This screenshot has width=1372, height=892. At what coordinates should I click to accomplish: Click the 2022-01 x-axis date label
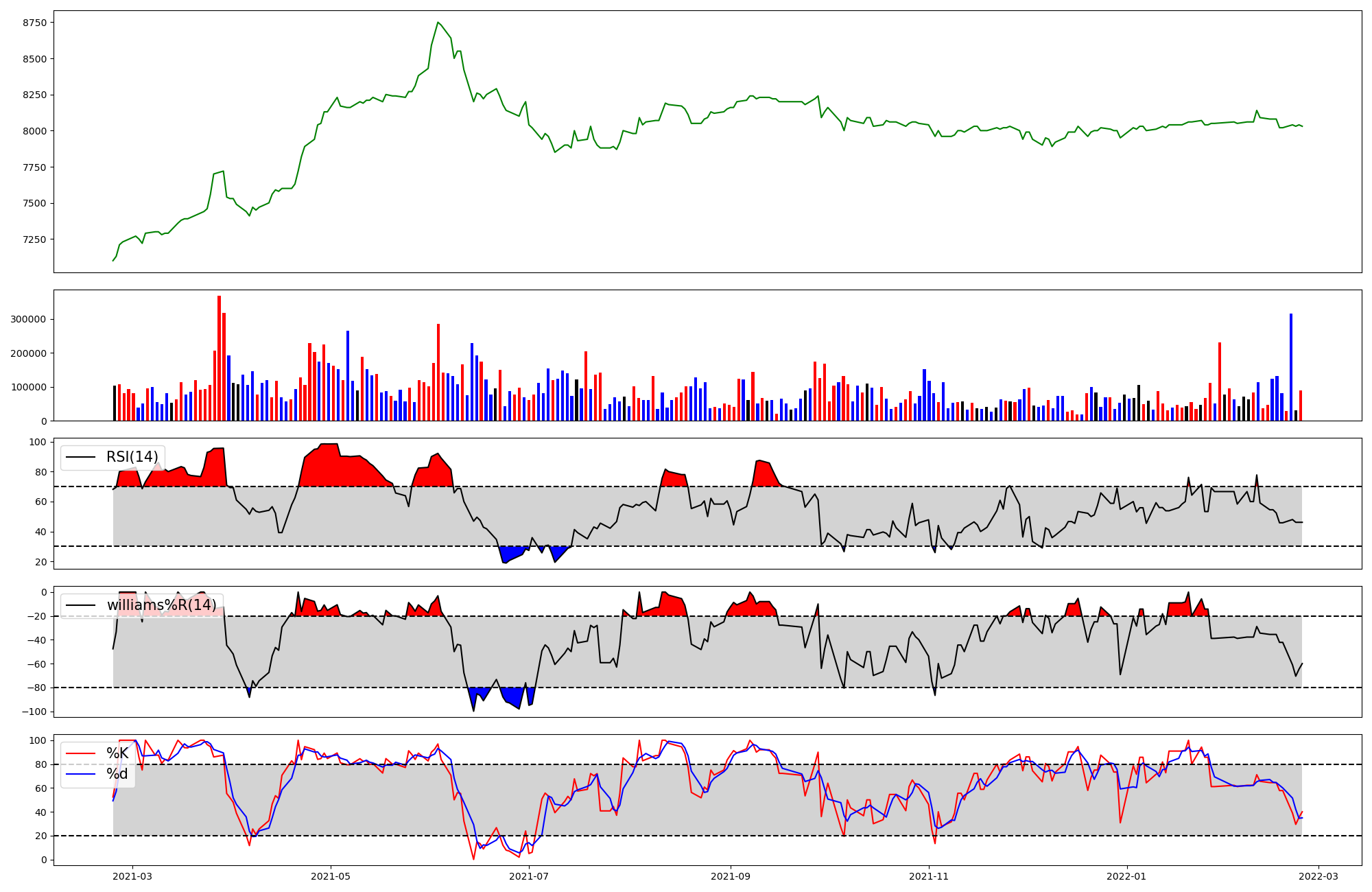1126,876
